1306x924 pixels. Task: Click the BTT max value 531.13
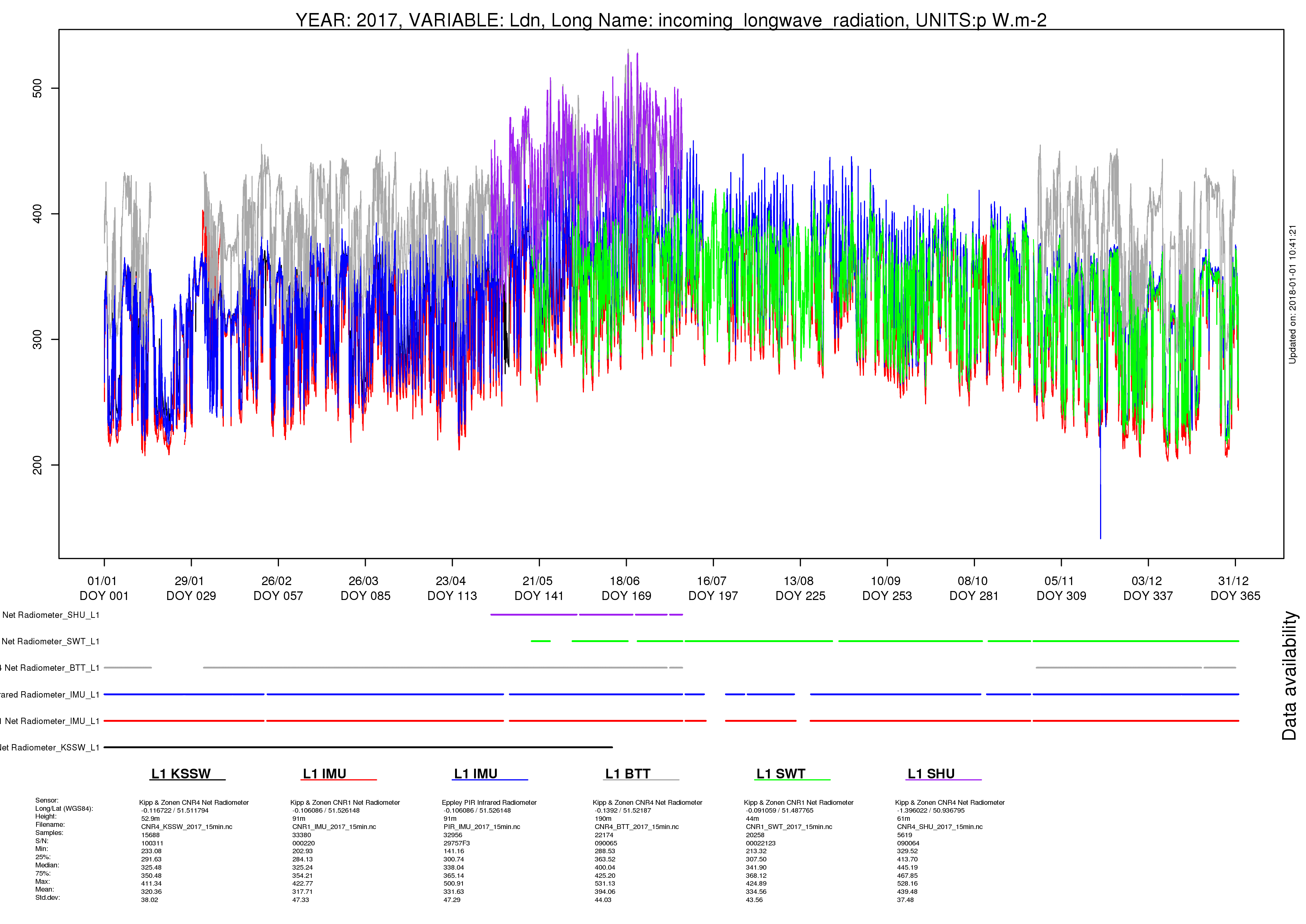coord(605,884)
